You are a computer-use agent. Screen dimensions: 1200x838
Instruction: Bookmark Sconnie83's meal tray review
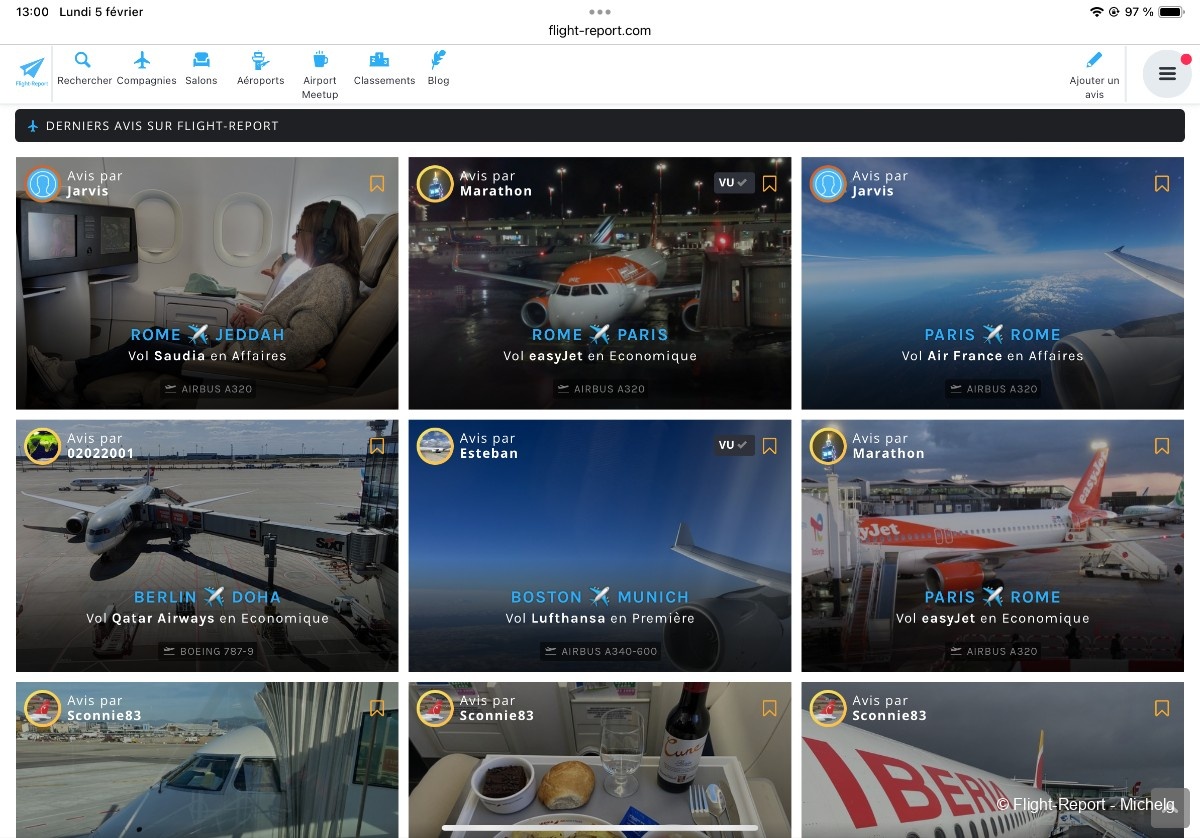pos(769,708)
